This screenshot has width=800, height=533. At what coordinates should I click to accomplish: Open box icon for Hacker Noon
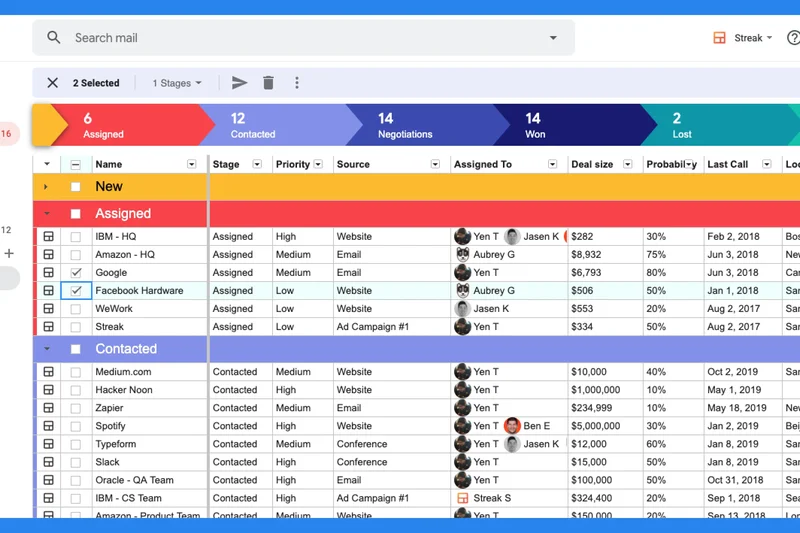48,390
